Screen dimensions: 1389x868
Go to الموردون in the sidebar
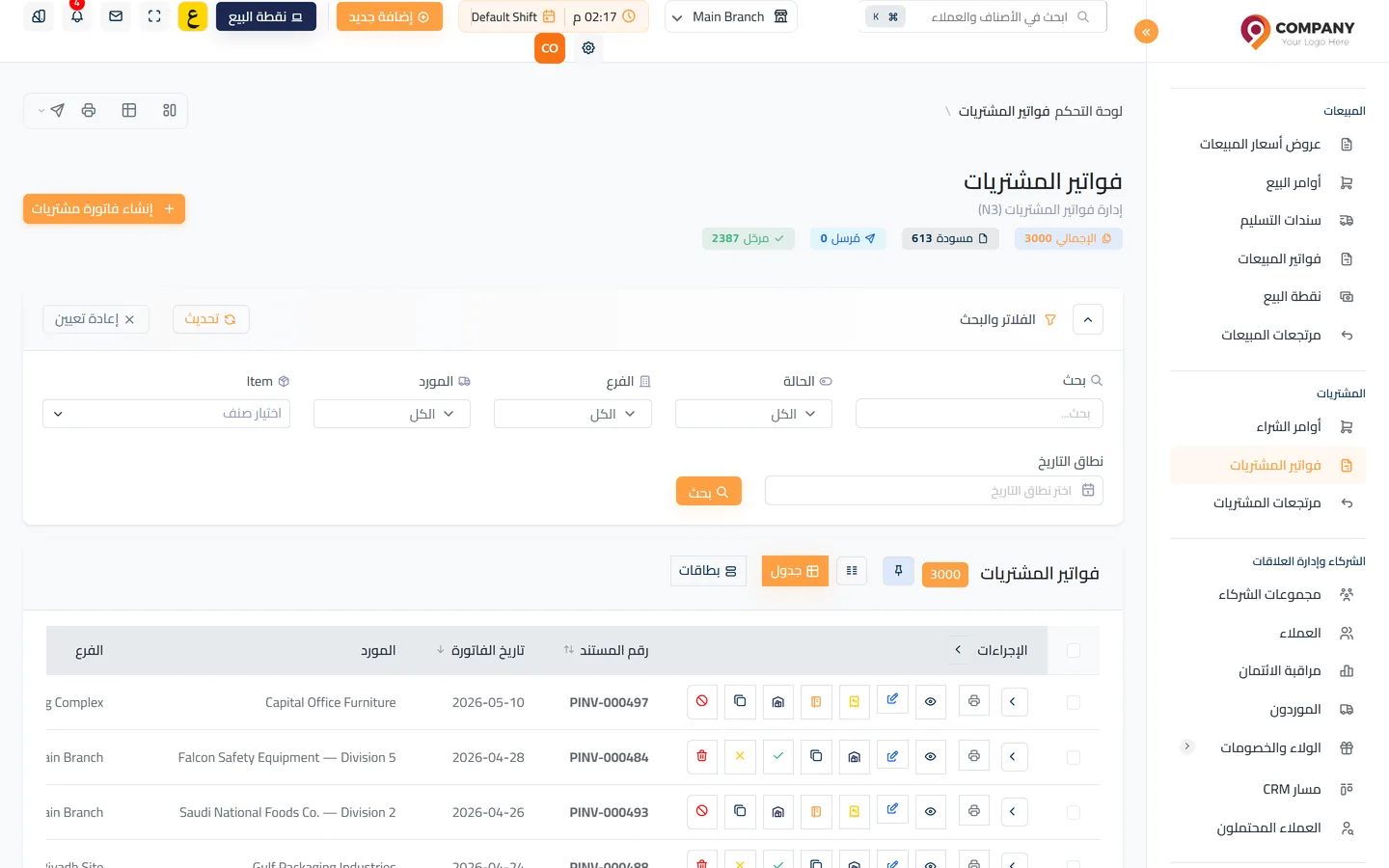tap(1267, 710)
